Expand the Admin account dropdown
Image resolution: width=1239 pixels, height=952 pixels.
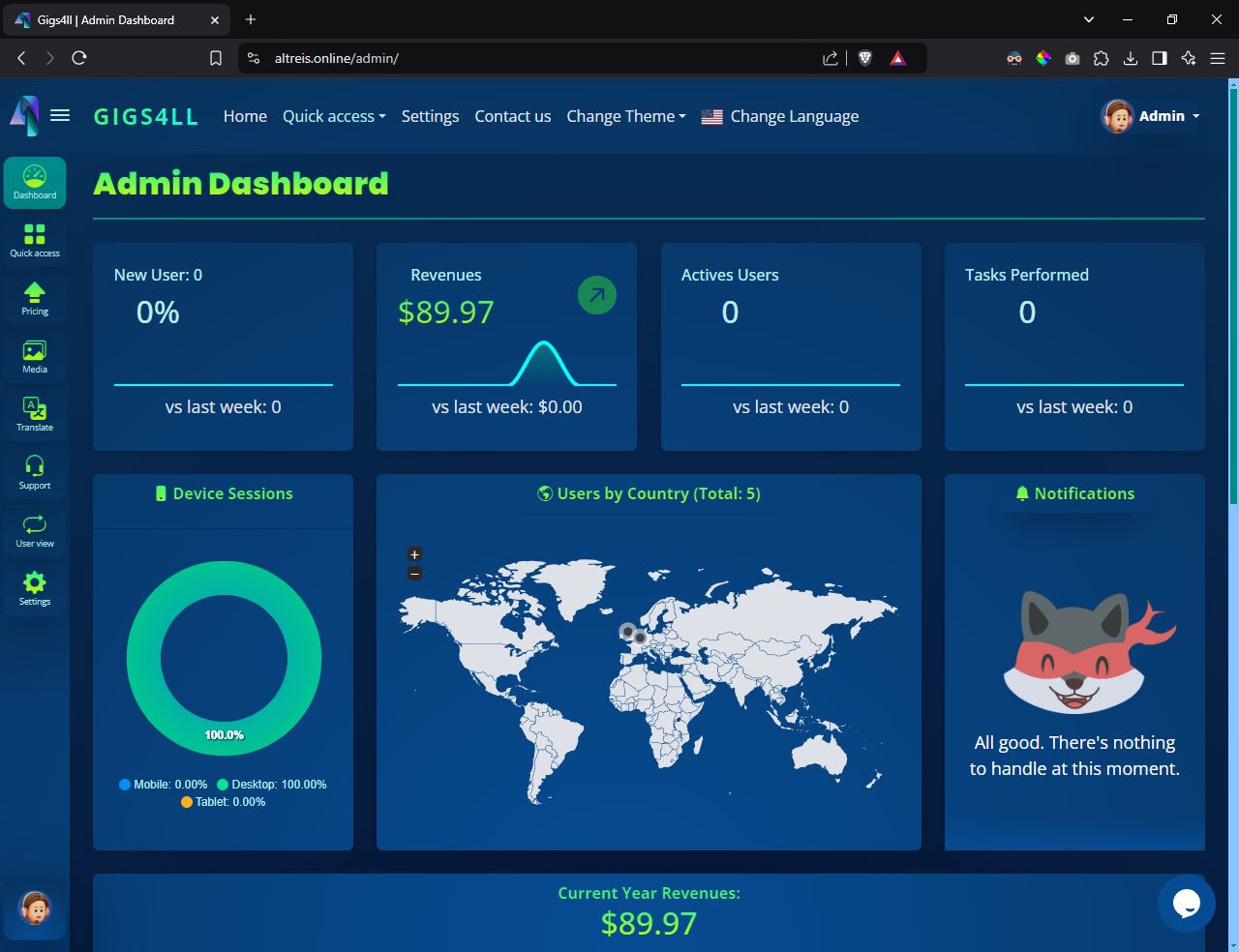coord(1152,116)
